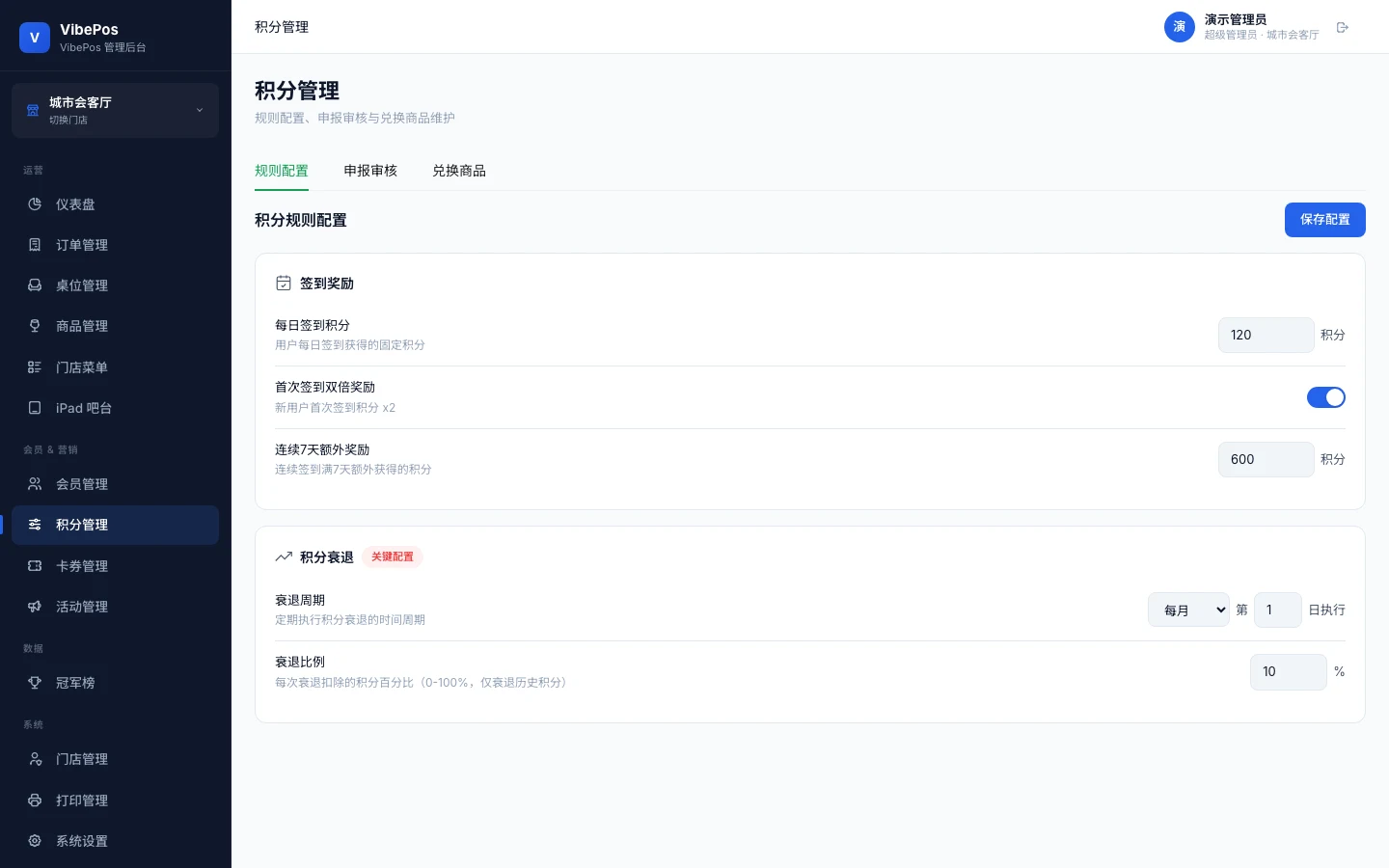Go to 打印管理 in the sidebar
Screen dimensions: 1389x868
116,800
